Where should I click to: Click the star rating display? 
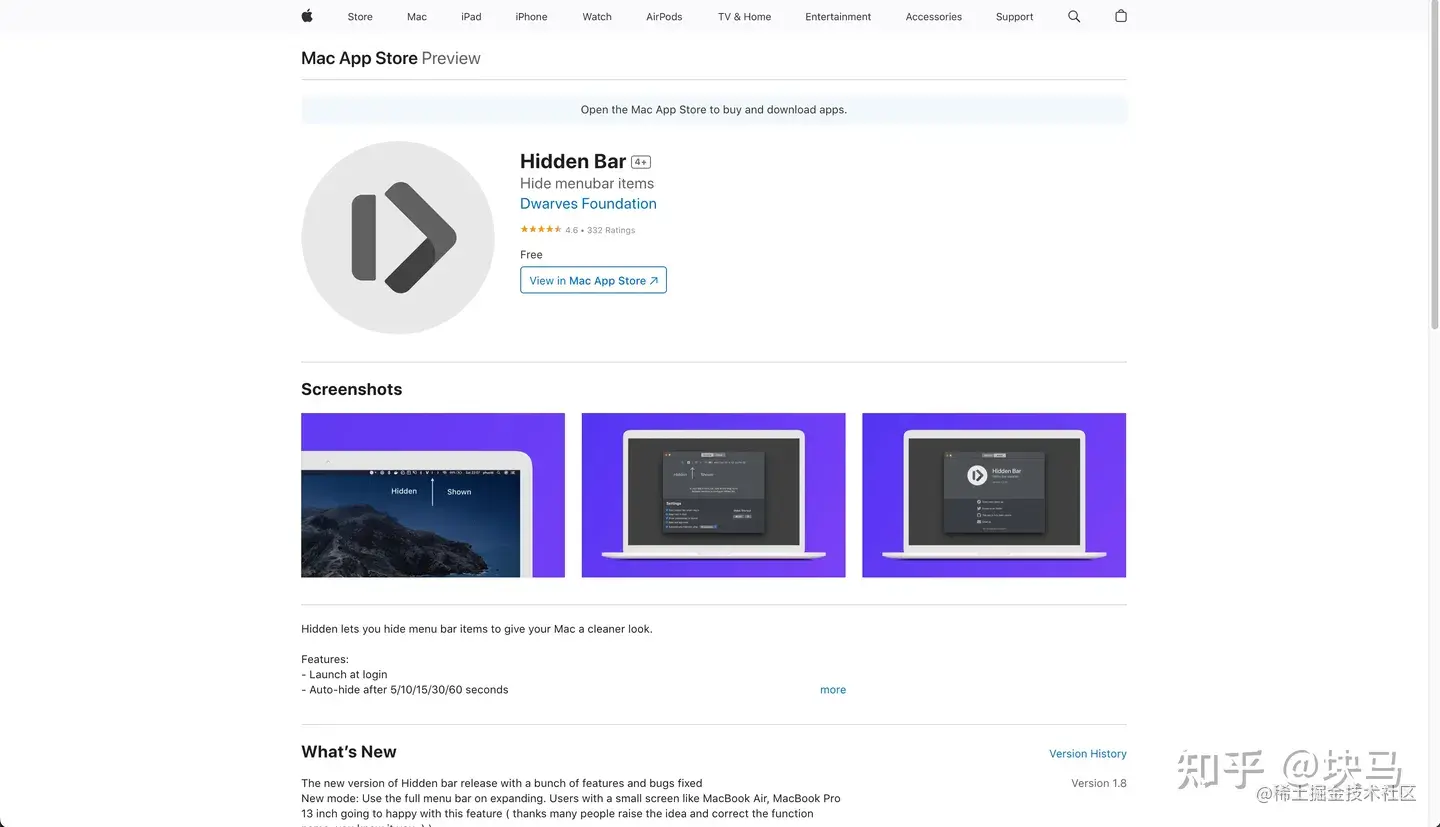[x=540, y=230]
